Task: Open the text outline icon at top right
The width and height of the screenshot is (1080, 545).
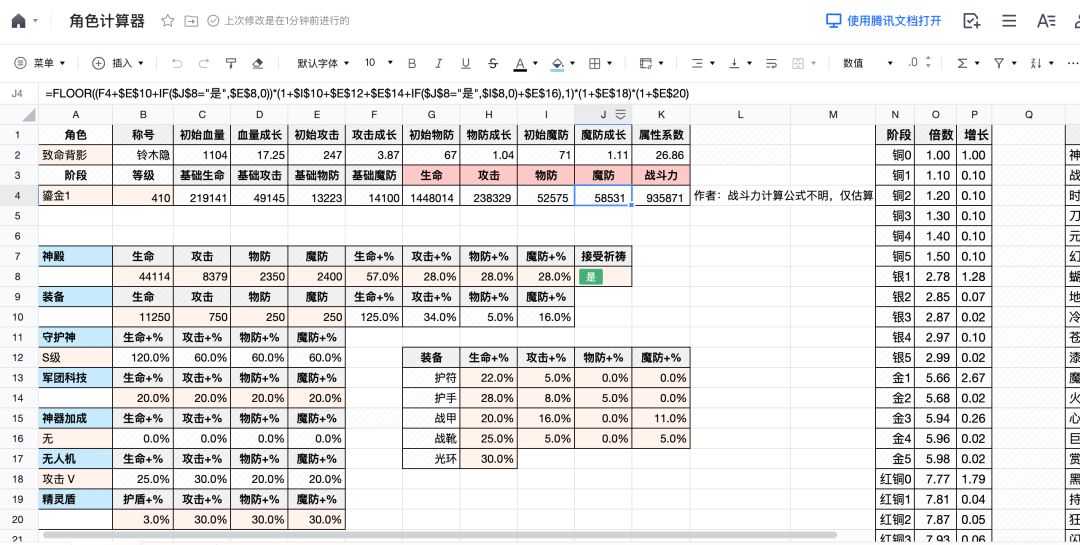Action: (x=1046, y=21)
